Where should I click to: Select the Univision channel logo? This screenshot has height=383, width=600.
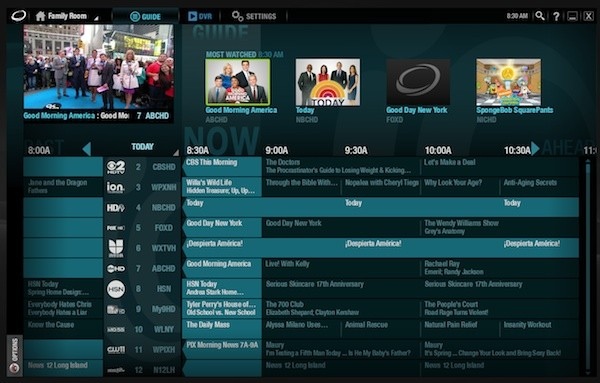116,248
